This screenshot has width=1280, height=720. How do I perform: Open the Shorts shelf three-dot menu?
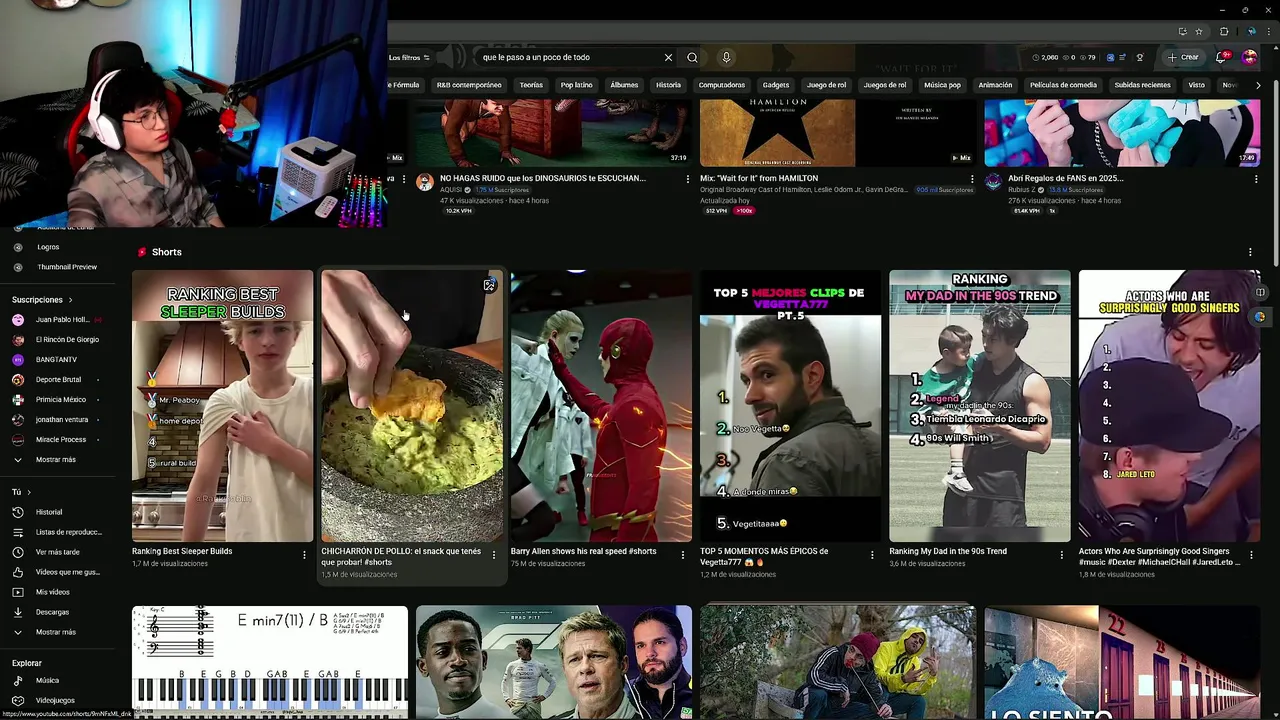pos(1250,252)
